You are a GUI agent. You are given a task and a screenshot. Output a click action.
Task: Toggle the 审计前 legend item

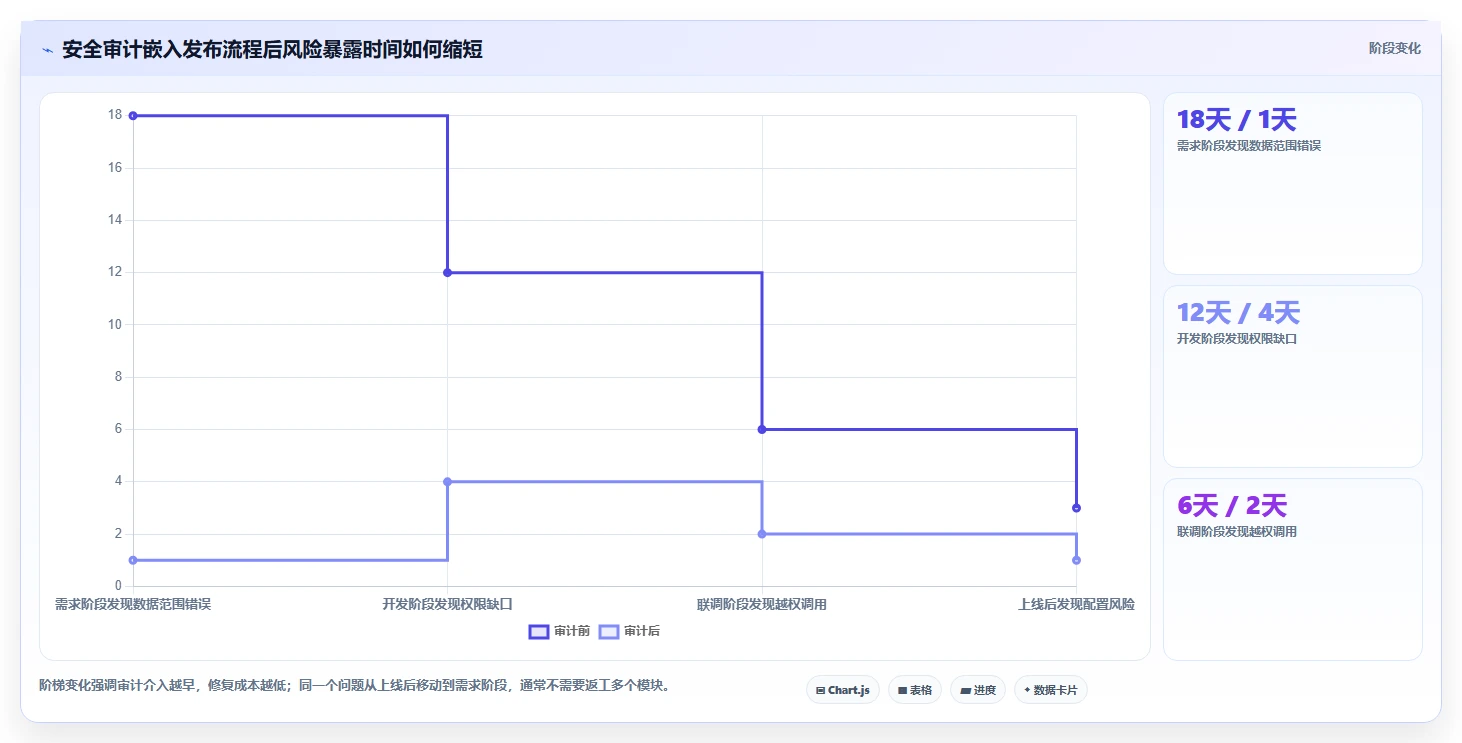pyautogui.click(x=560, y=631)
